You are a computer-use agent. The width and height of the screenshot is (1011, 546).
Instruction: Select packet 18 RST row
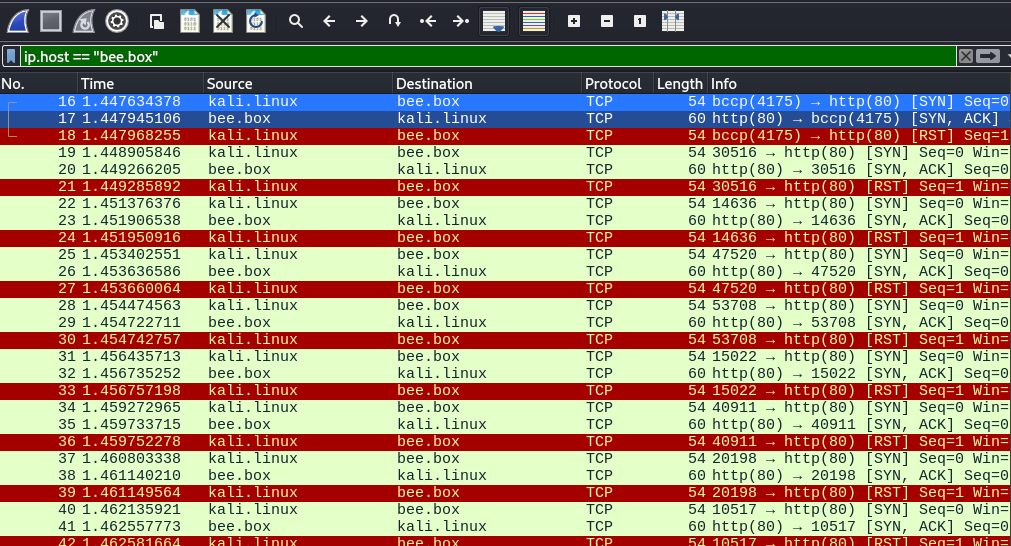pyautogui.click(x=506, y=135)
